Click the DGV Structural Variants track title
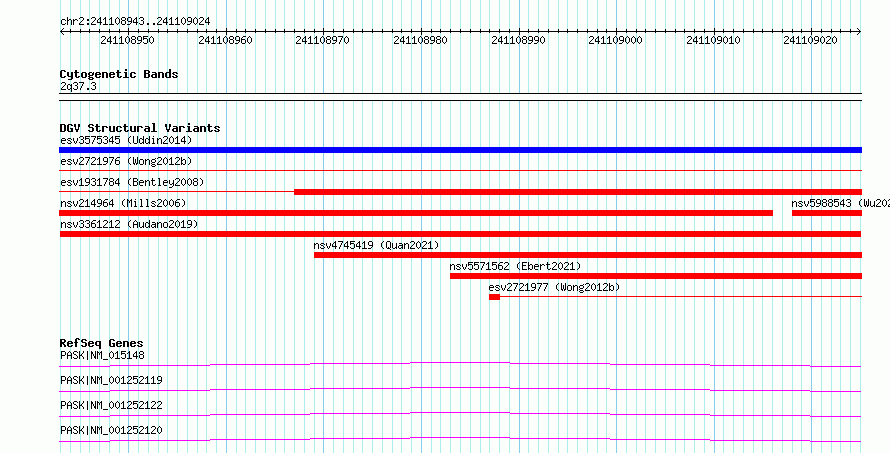The image size is (890, 453). (140, 128)
